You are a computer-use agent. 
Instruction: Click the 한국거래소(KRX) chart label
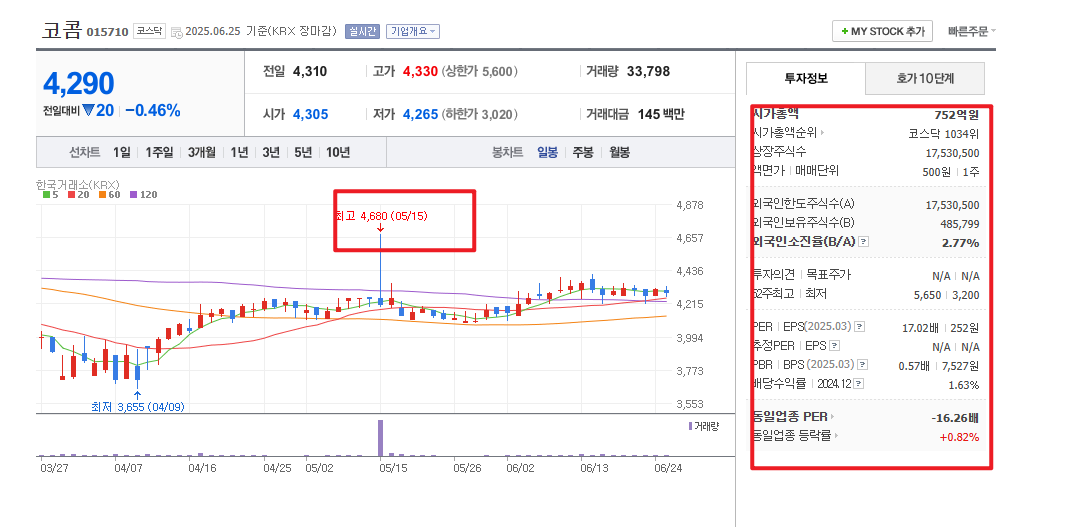point(78,184)
